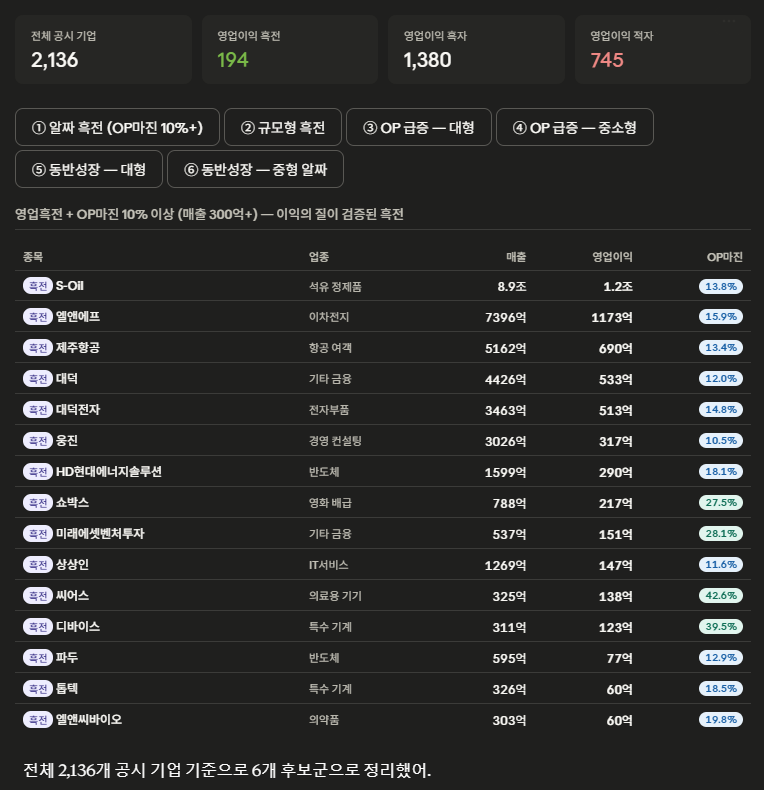
Task: Click the 흑전 badge beside 쇼박스
Action: point(38,502)
